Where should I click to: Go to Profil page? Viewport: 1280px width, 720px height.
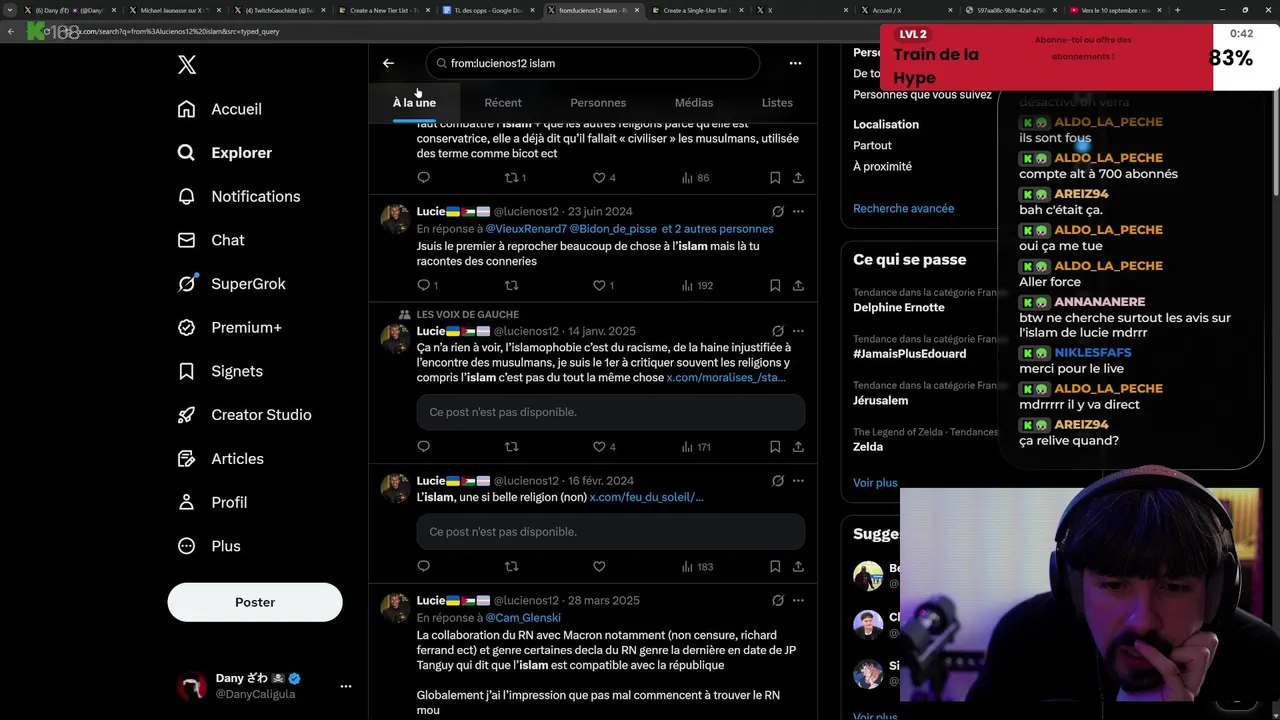coord(212,502)
